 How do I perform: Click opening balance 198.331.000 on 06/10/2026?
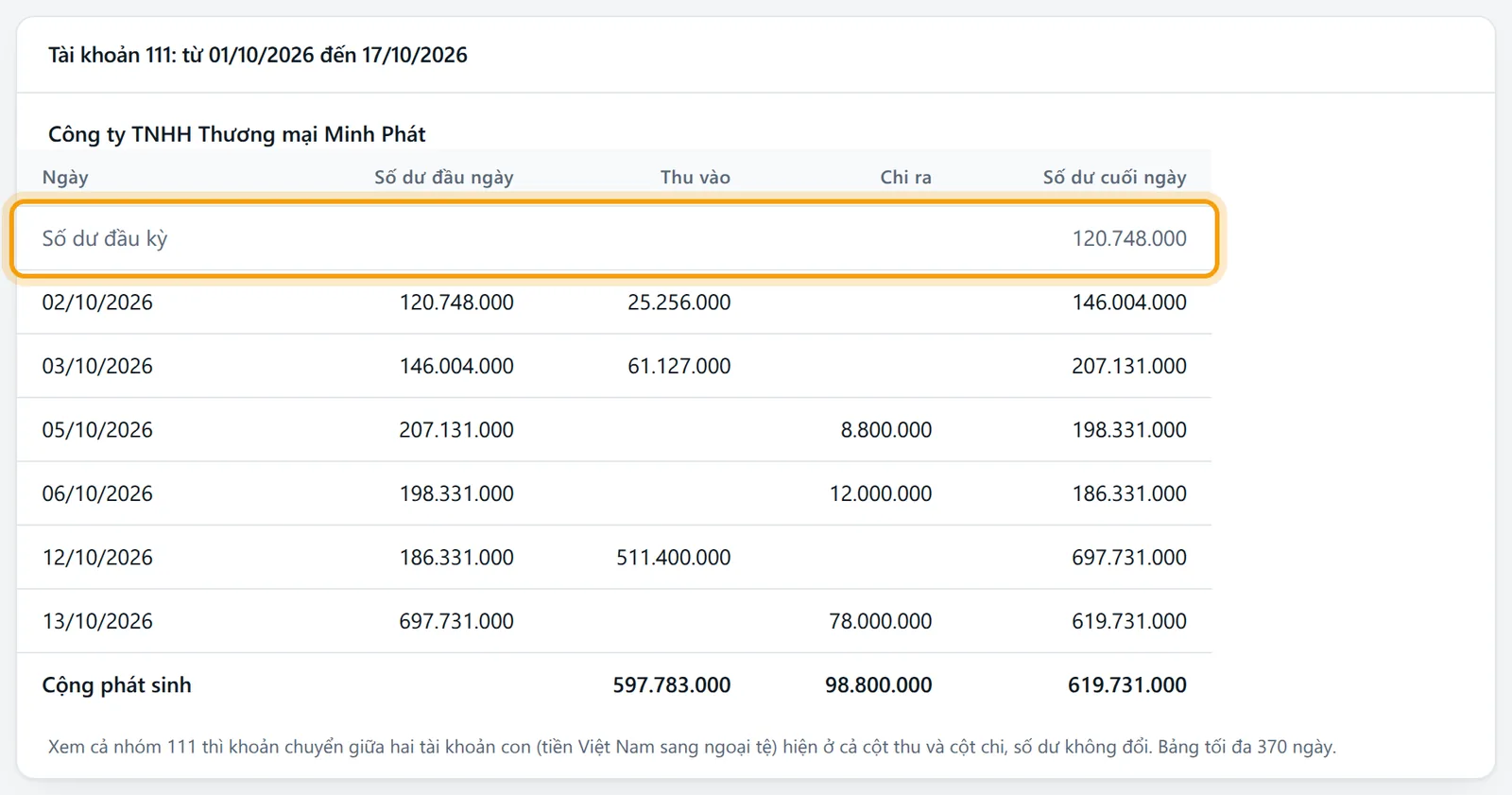(456, 493)
